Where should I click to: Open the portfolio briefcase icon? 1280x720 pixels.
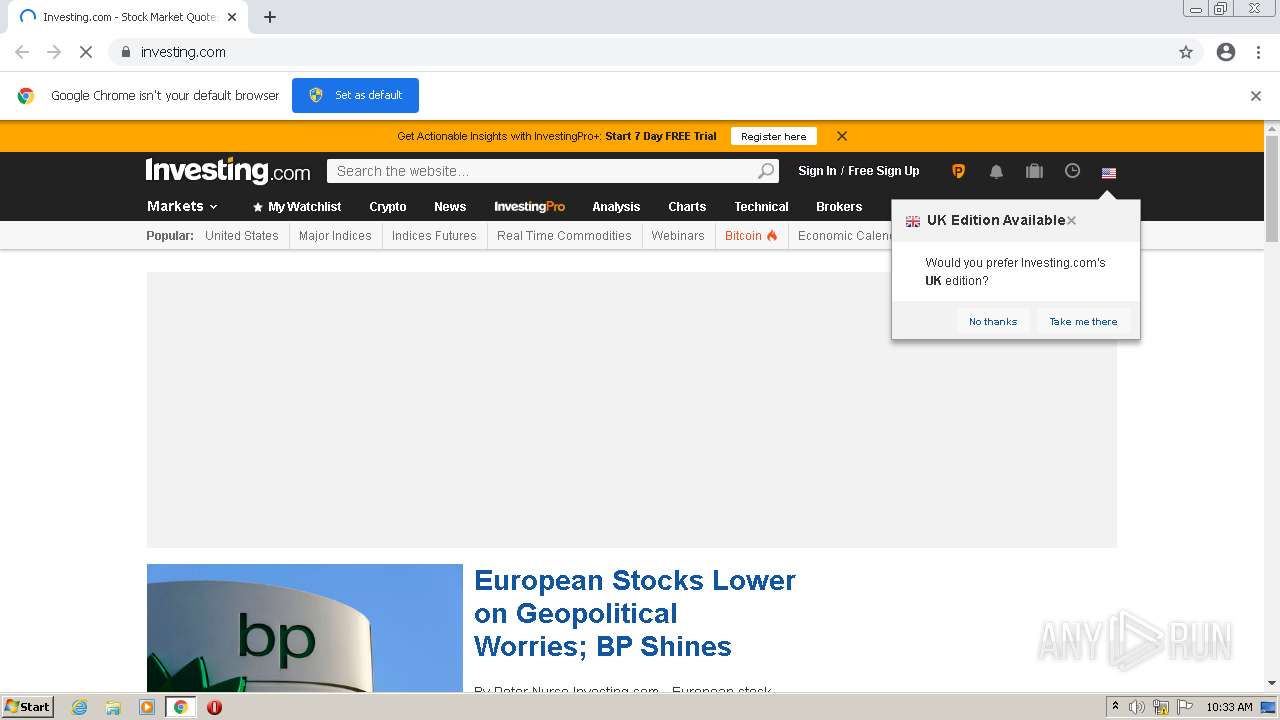(1034, 171)
